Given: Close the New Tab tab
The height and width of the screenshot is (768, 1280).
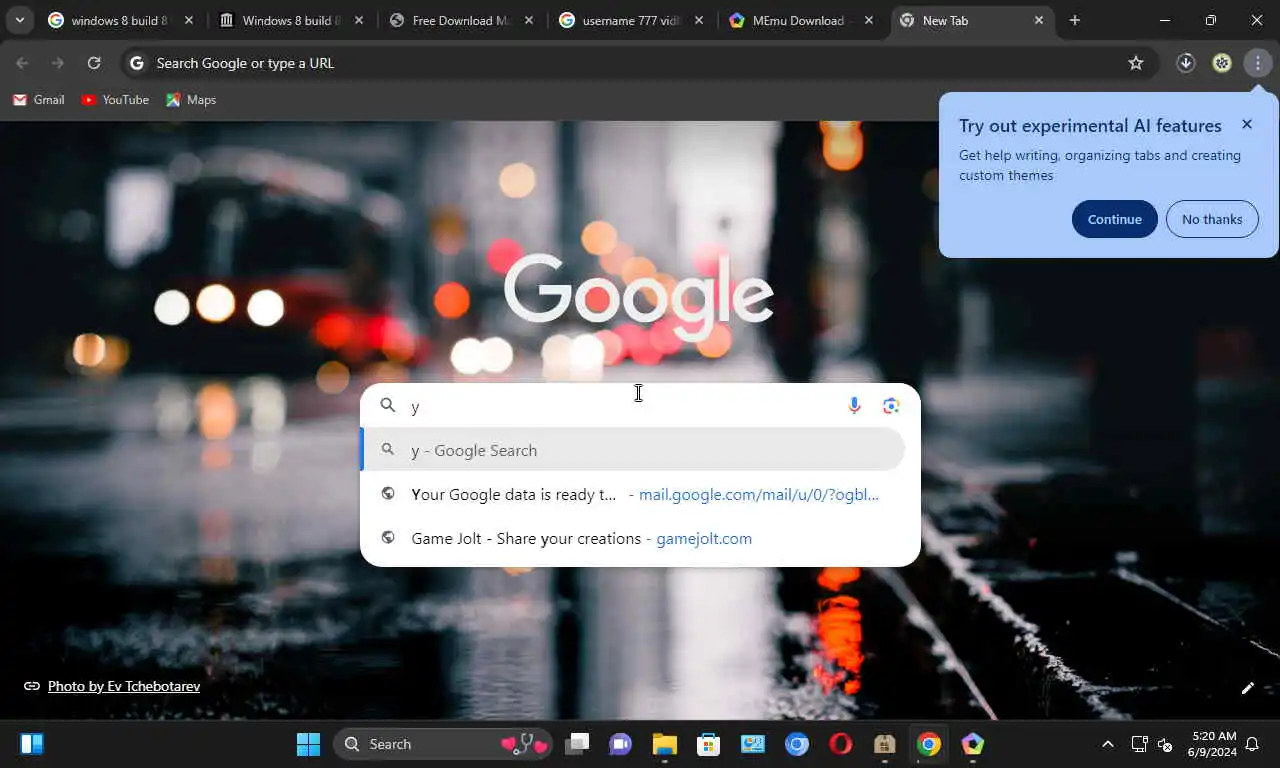Looking at the screenshot, I should [x=1039, y=20].
